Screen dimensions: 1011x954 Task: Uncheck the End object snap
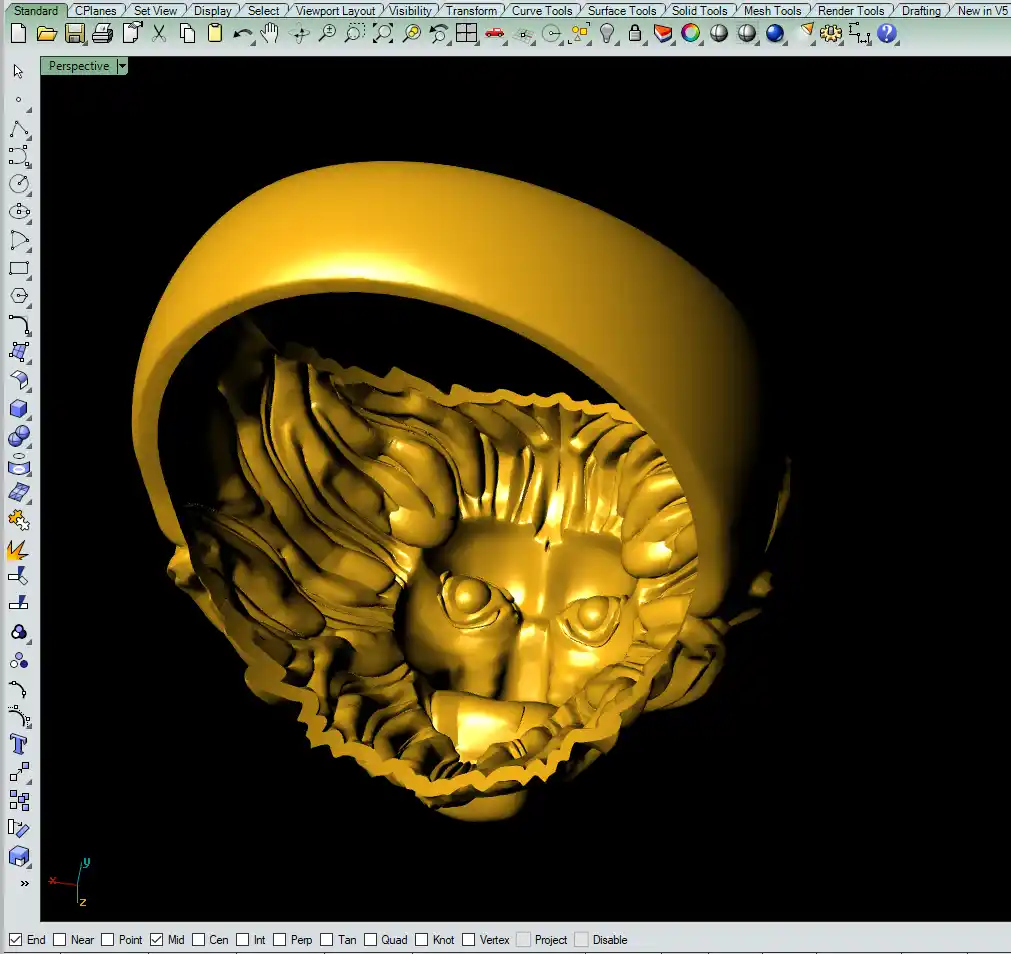tap(16, 940)
